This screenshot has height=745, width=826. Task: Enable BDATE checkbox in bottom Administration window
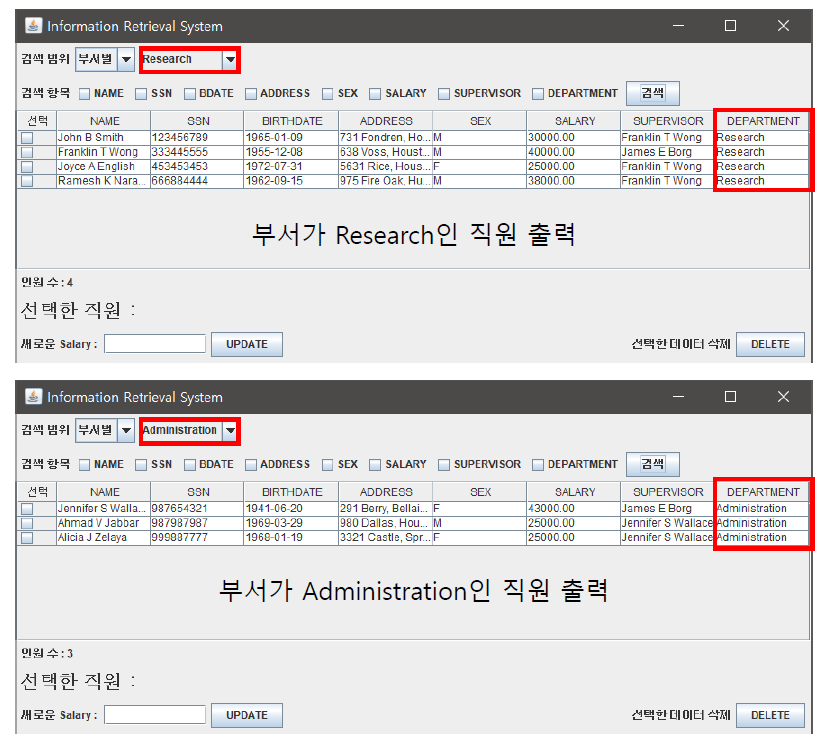190,465
